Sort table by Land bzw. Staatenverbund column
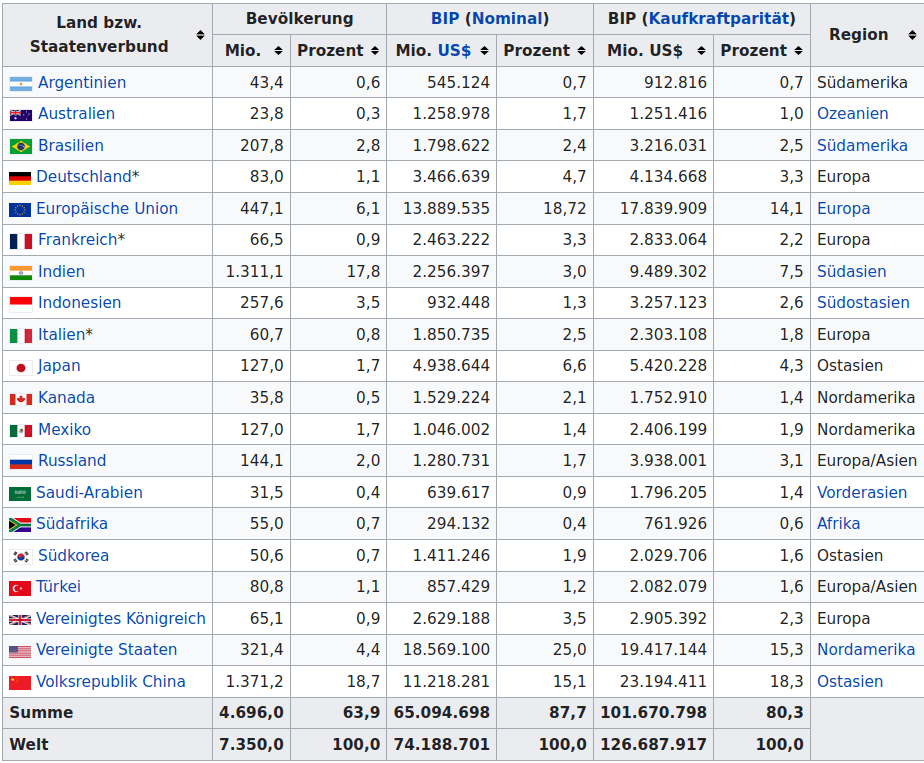 pos(200,35)
